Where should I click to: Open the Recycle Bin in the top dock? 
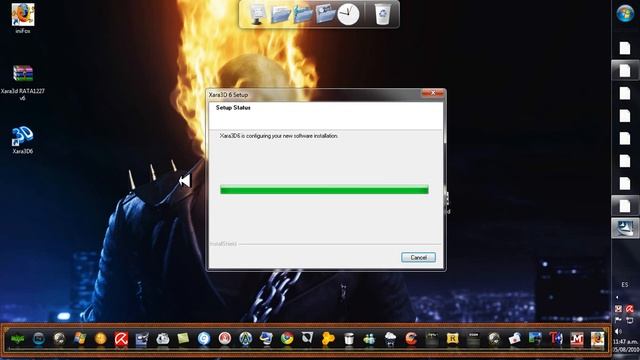(x=382, y=14)
